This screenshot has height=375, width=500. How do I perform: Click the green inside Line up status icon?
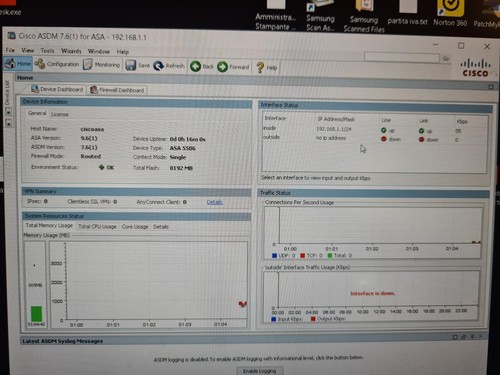383,130
